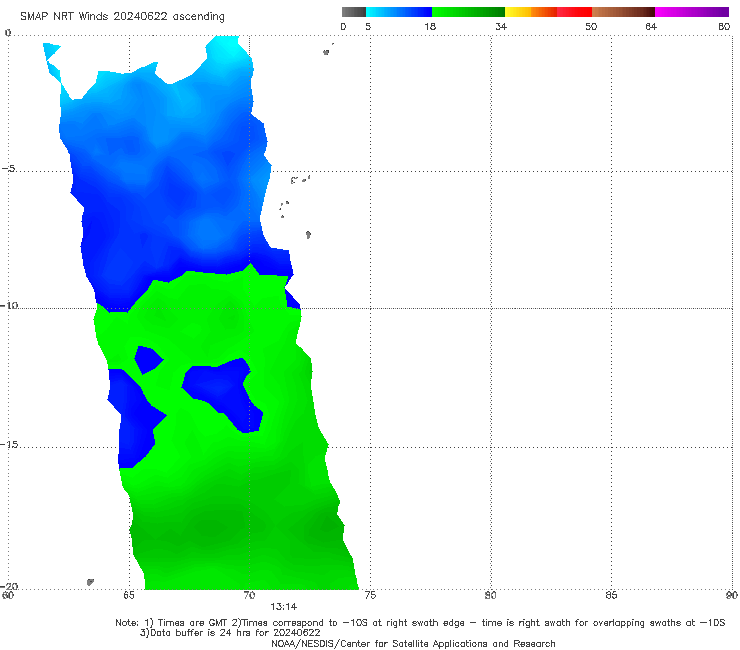Click the "34" label under the color bar

(501, 26)
